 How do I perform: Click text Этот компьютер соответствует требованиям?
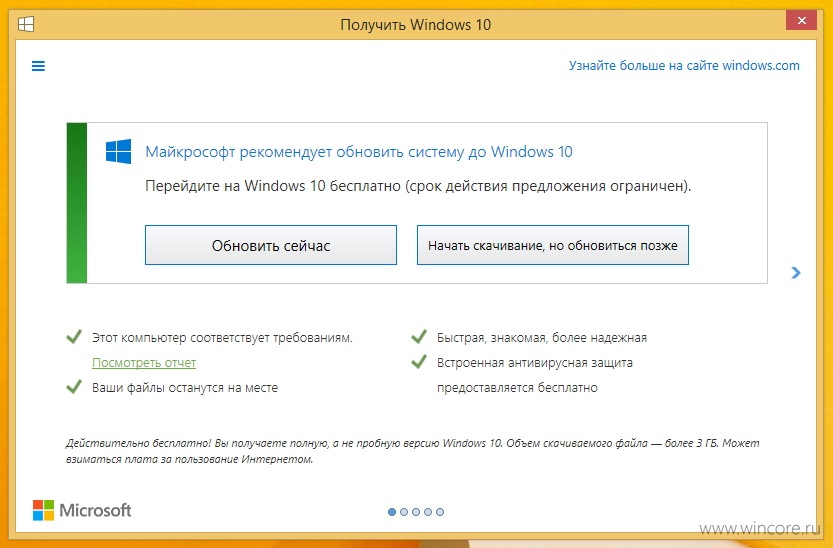tap(222, 338)
